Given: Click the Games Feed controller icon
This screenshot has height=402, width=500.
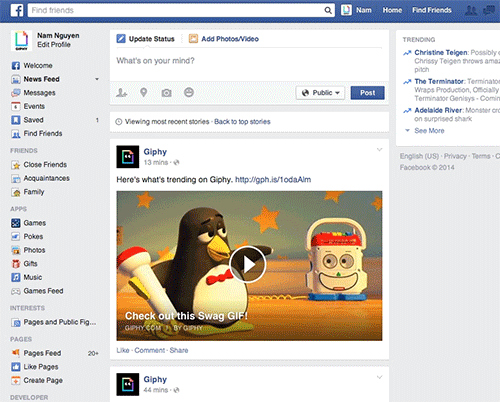Looking at the screenshot, I should 16,291.
